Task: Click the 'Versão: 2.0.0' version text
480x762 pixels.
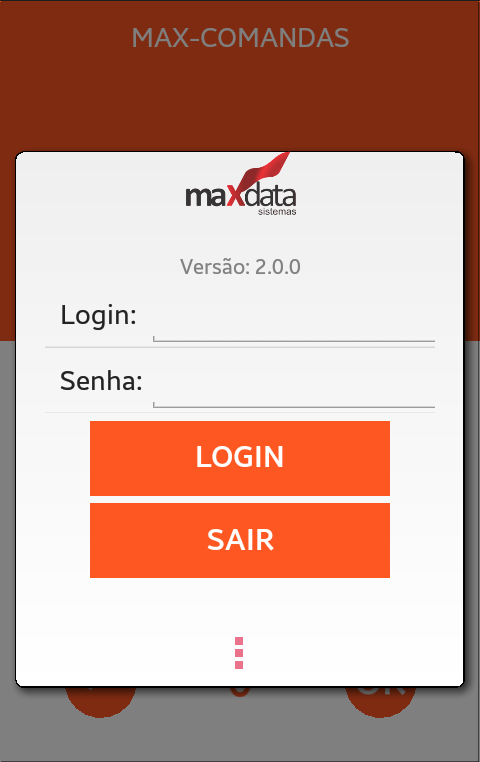Action: (x=240, y=267)
